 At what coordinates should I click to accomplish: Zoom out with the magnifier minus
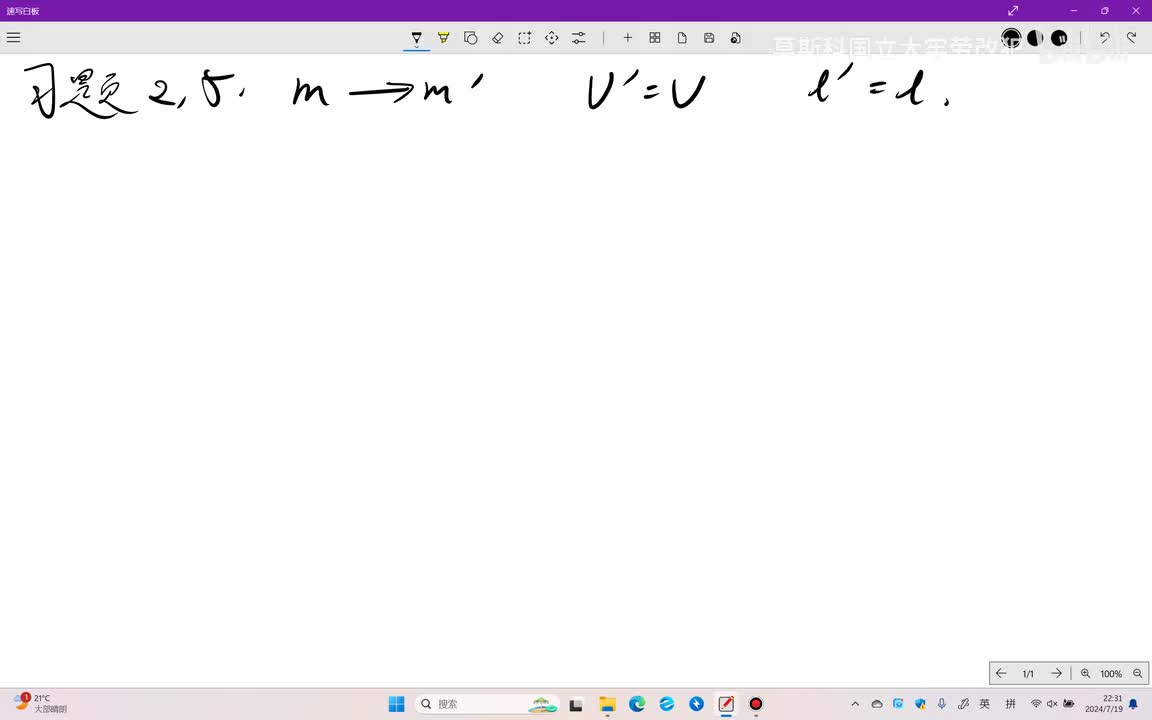click(x=1137, y=673)
